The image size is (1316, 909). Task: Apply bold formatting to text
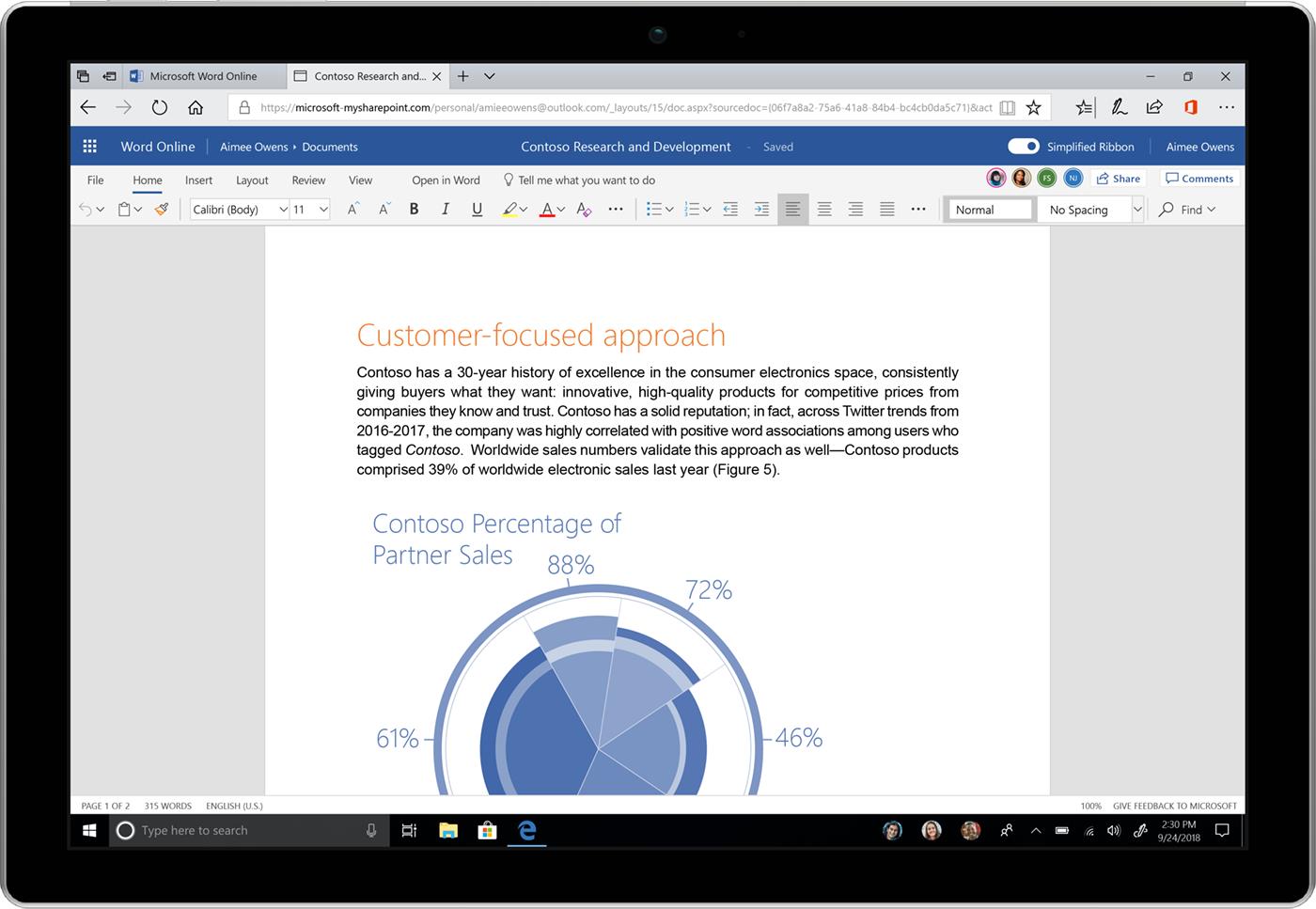point(414,209)
